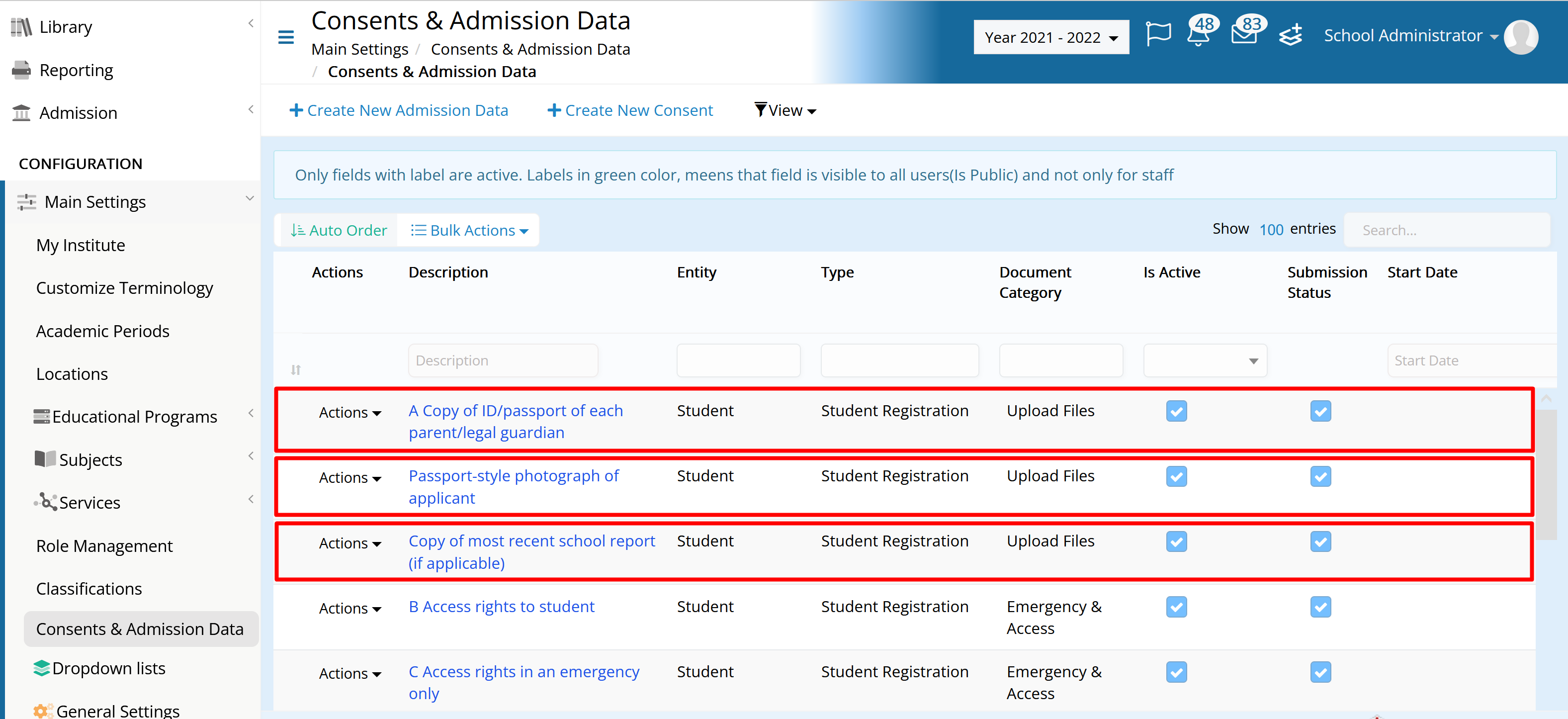Open the School Administrator user dropdown
This screenshot has width=1568, height=719.
[1410, 36]
